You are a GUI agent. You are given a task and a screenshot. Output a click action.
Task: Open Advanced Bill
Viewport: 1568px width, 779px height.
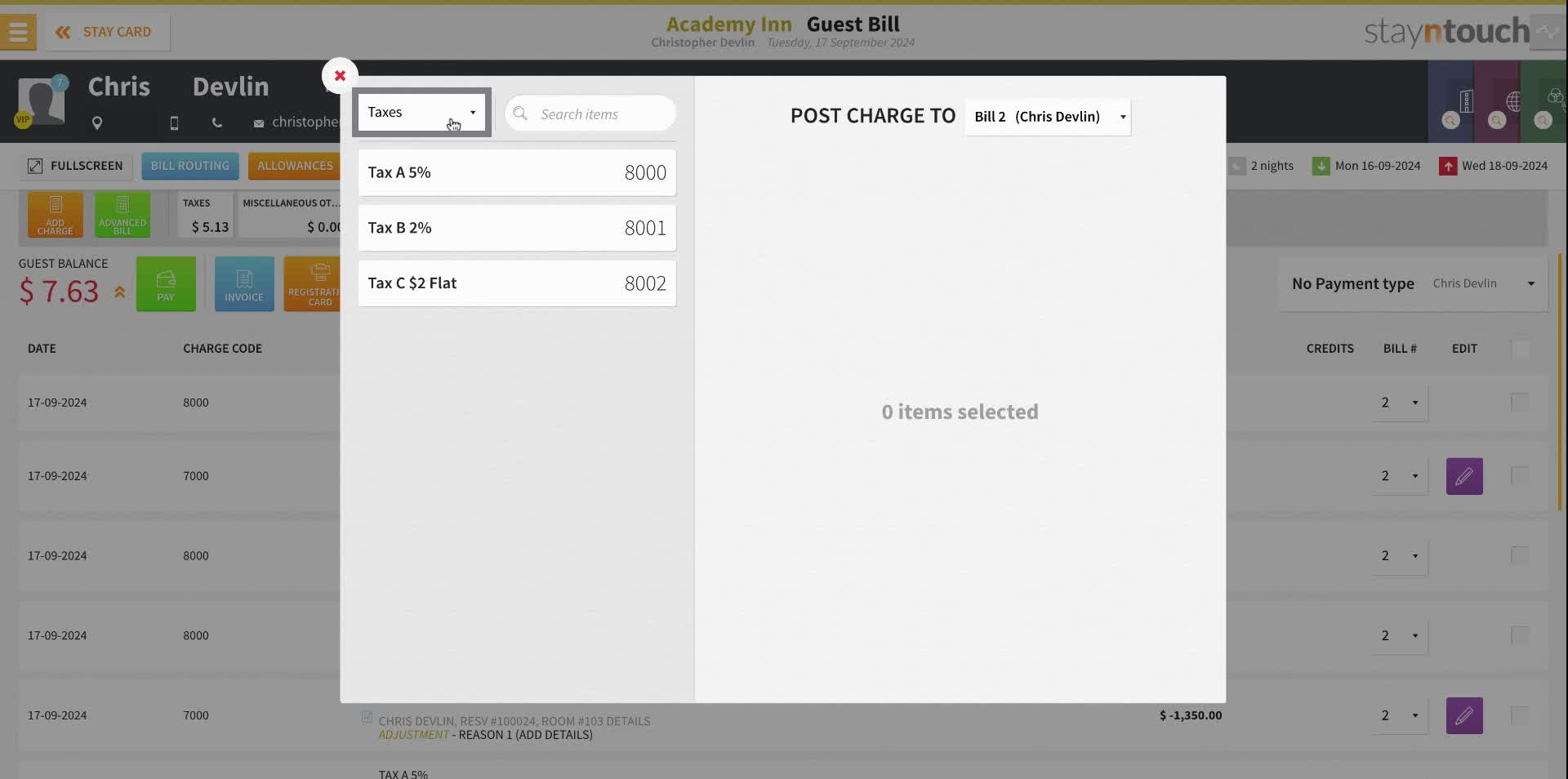pos(122,215)
